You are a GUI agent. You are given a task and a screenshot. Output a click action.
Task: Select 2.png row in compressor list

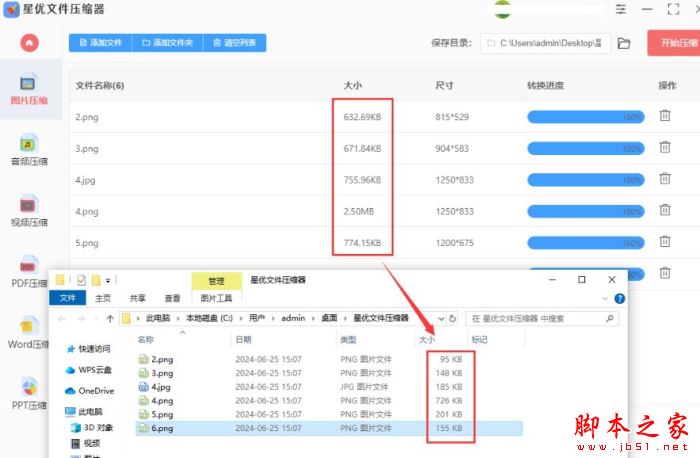tap(384, 117)
